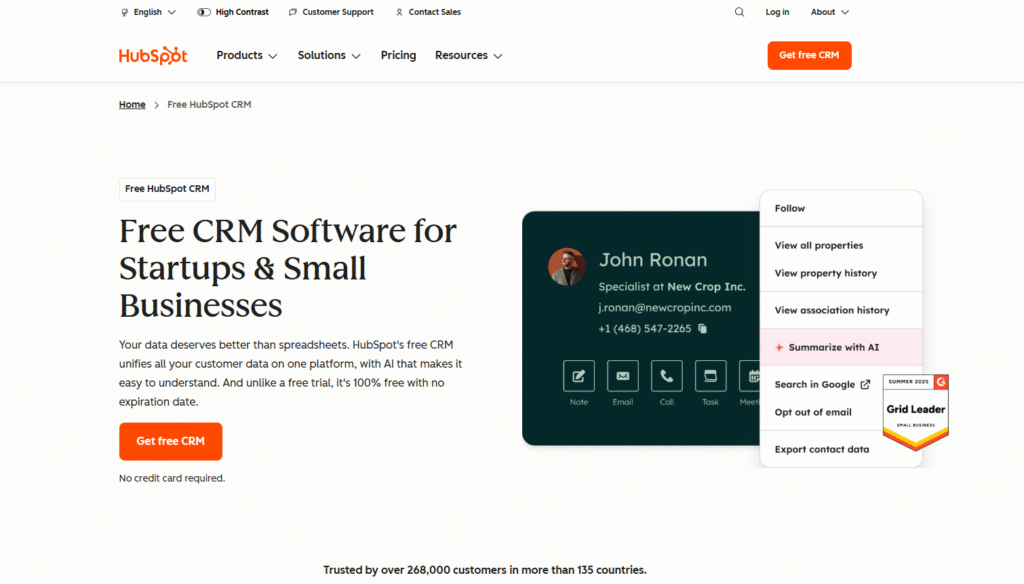
Task: Open the Pricing page
Action: (x=398, y=55)
